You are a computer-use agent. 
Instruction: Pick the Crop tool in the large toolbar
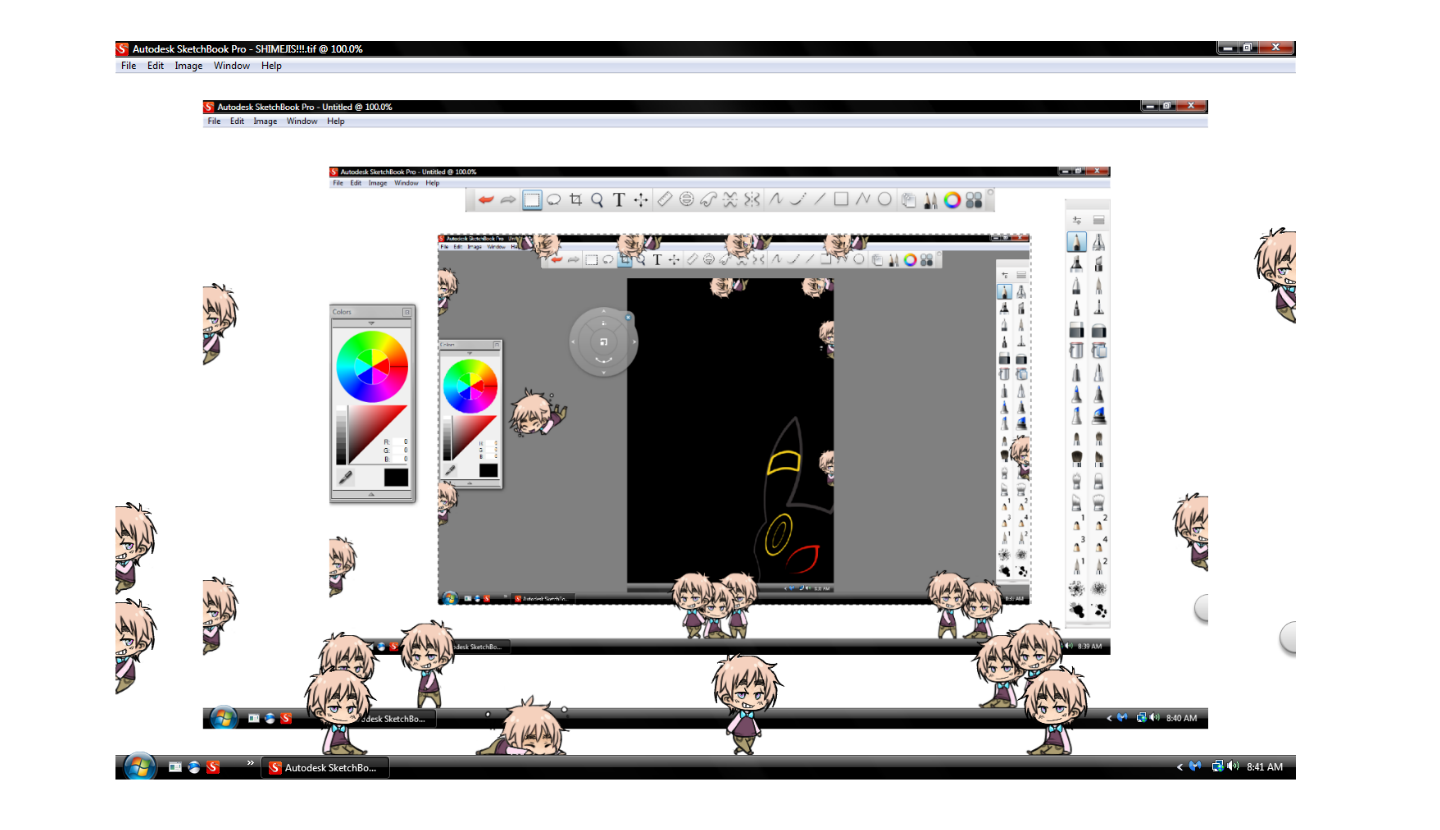(575, 200)
